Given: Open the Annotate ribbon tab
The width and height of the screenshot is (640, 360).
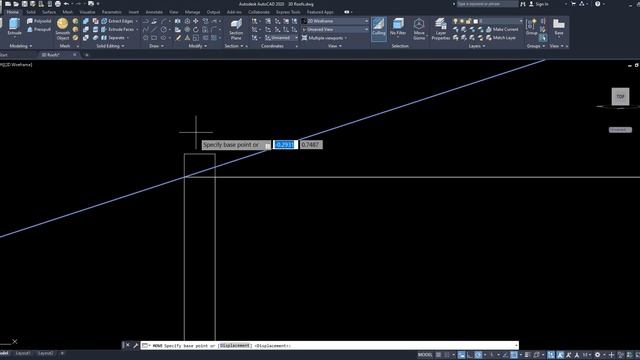Looking at the screenshot, I should tap(154, 12).
